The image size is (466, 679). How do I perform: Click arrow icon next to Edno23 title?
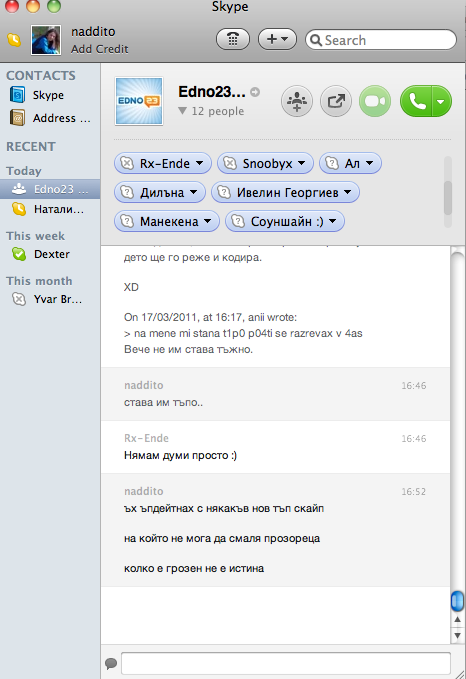click(255, 92)
